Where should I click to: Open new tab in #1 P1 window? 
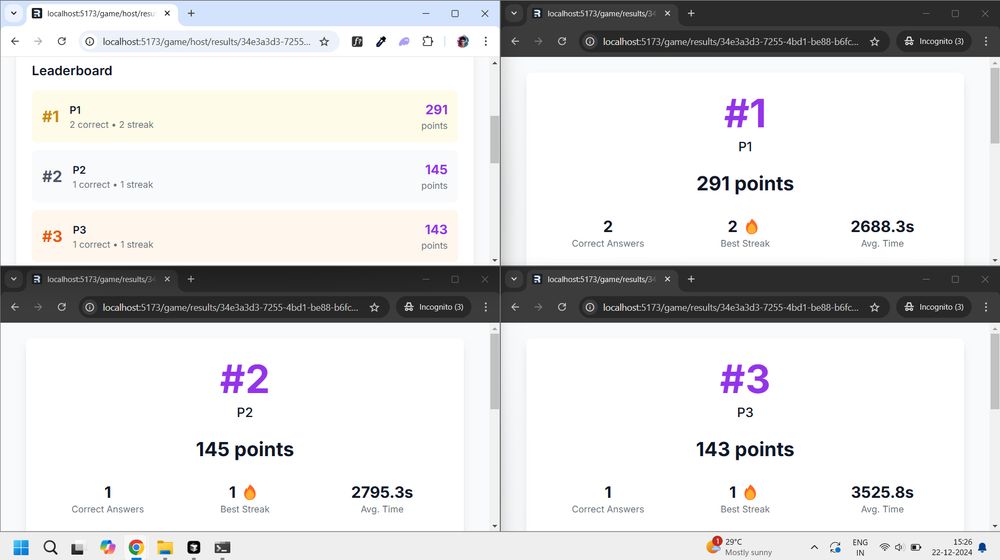point(691,13)
